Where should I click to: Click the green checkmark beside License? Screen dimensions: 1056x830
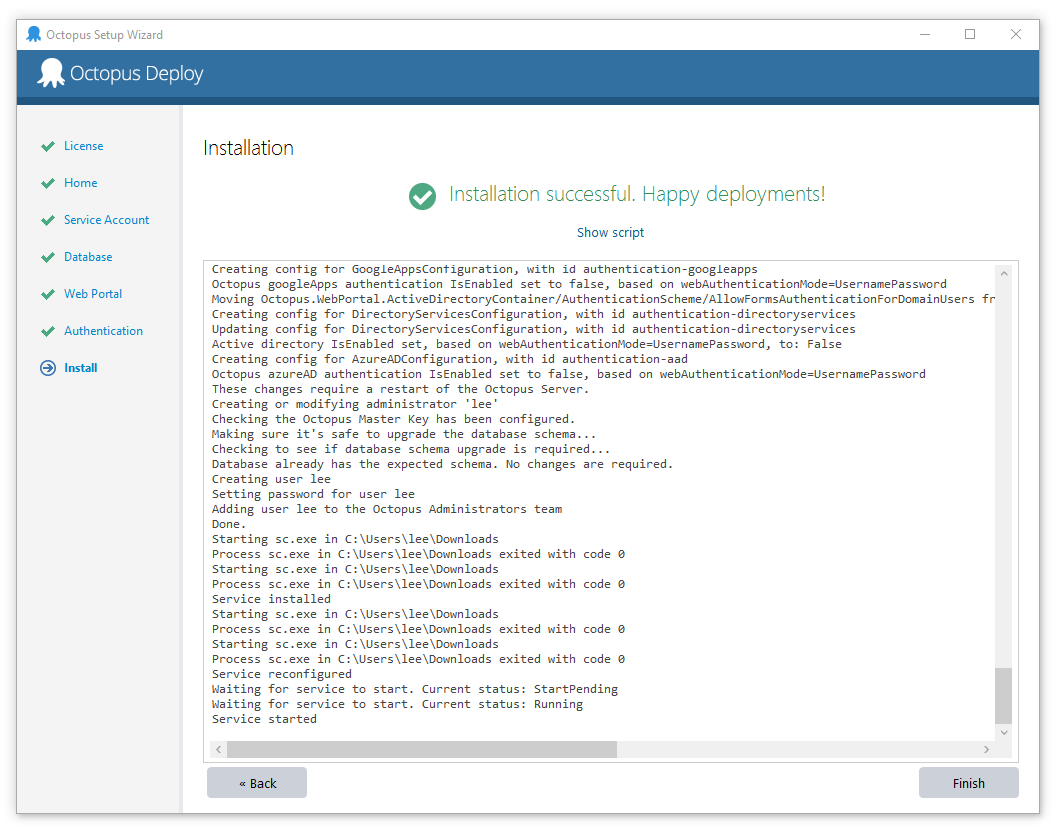pos(48,146)
